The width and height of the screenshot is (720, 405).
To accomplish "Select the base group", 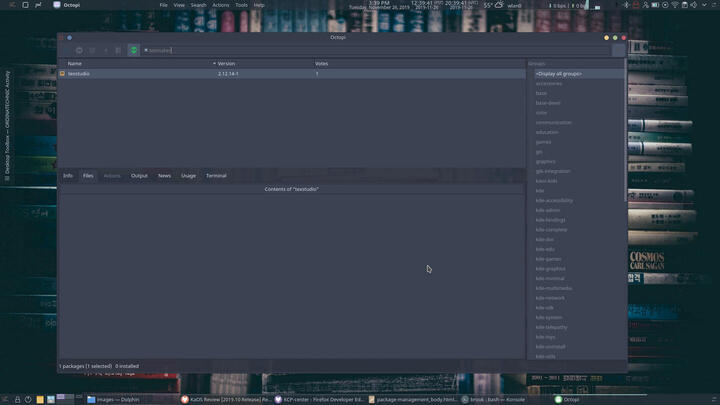I will point(541,93).
